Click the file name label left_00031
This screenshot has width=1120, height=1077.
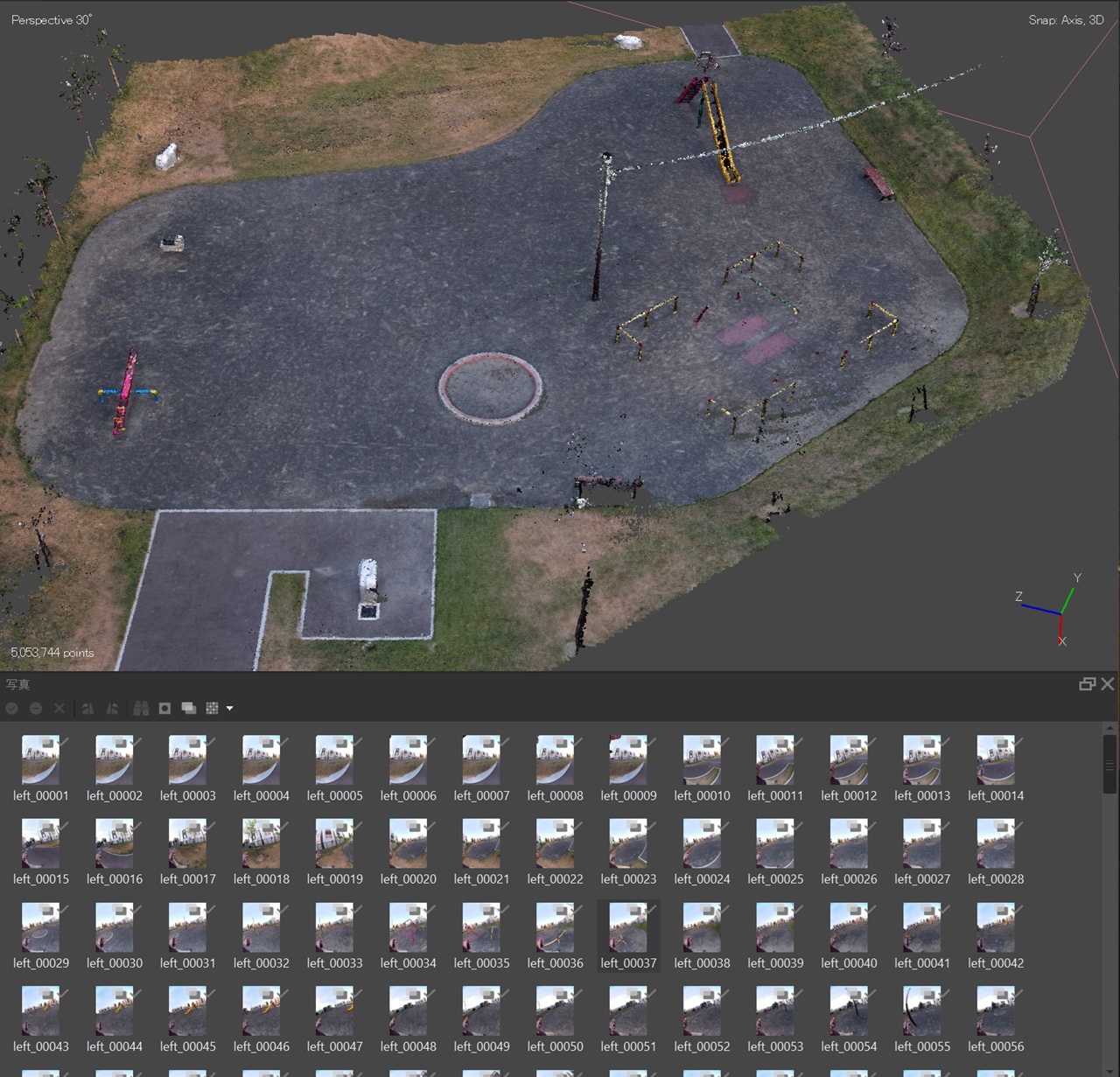187,962
